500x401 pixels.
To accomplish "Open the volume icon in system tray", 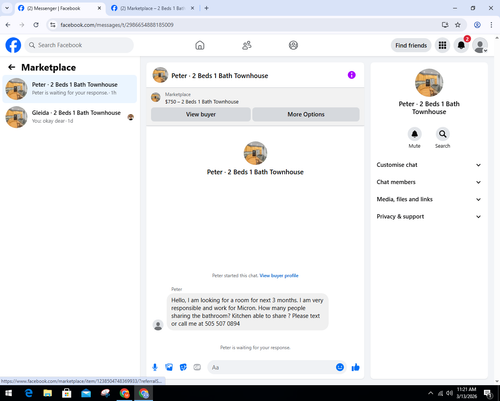I will [x=450, y=393].
